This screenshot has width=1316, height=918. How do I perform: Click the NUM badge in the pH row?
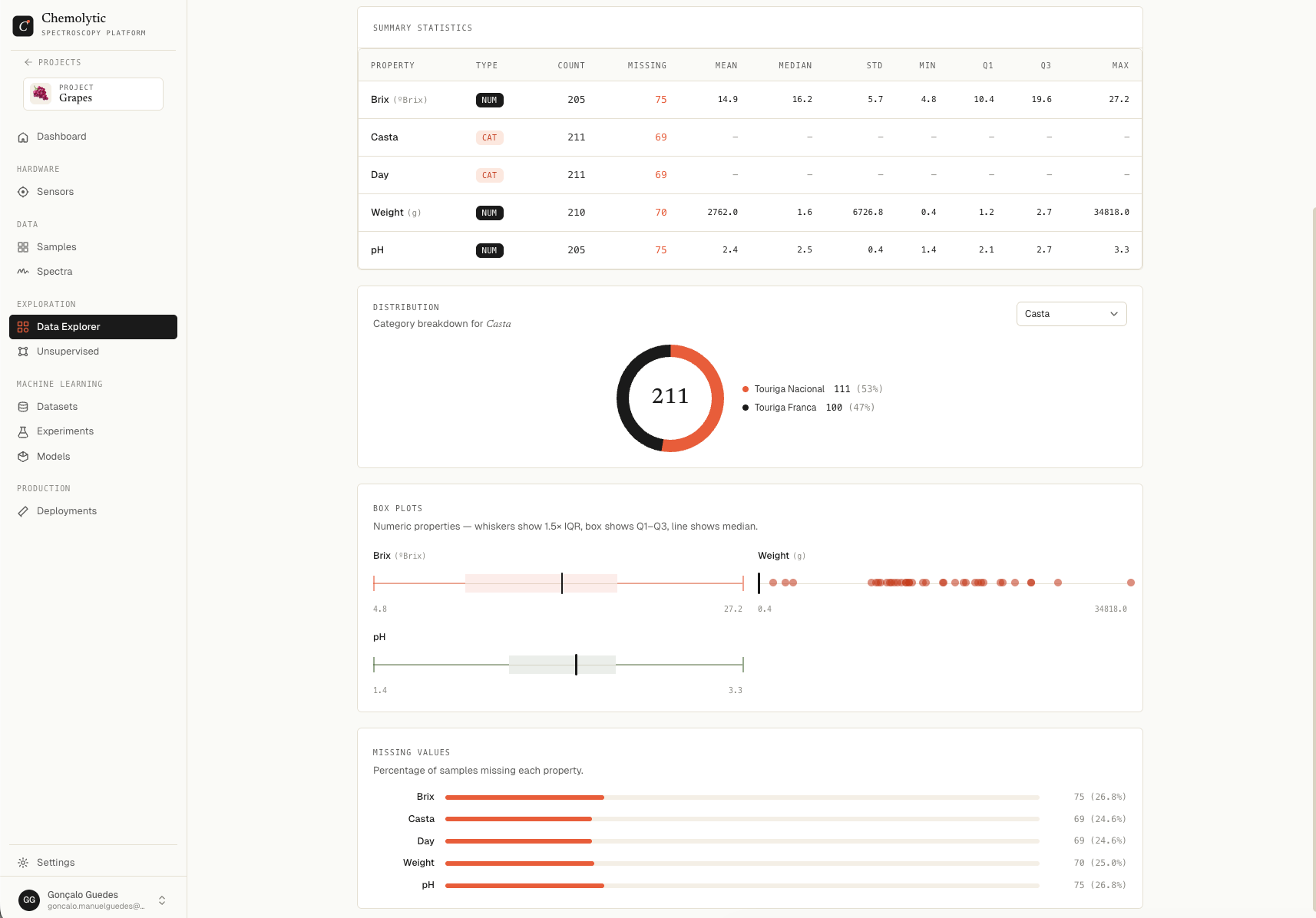(489, 251)
